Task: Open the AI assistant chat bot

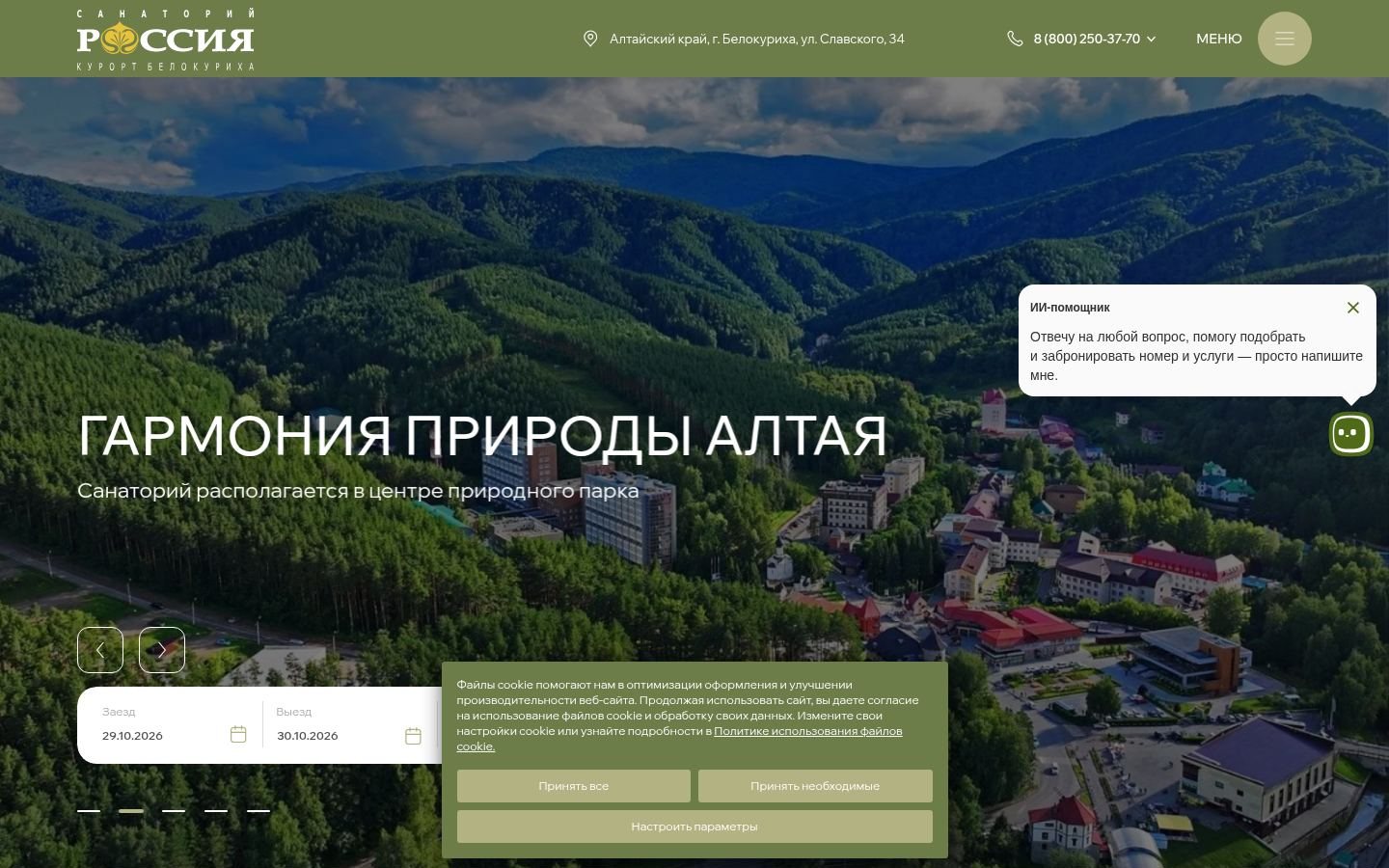Action: [x=1350, y=434]
